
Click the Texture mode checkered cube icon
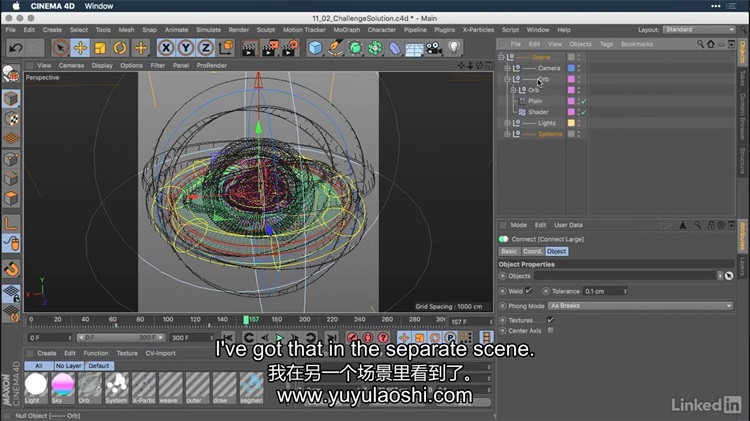pos(11,119)
